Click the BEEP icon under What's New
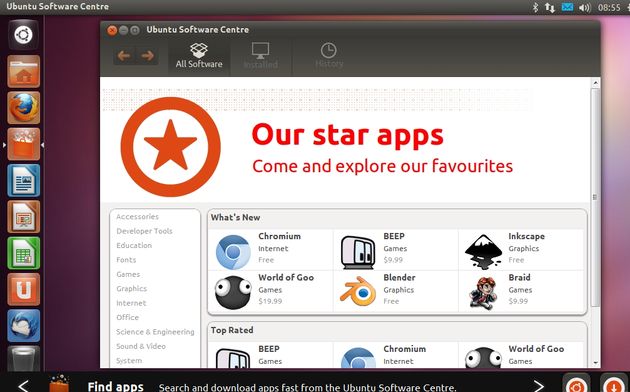Viewport: 630px width, 392px height. [x=358, y=252]
